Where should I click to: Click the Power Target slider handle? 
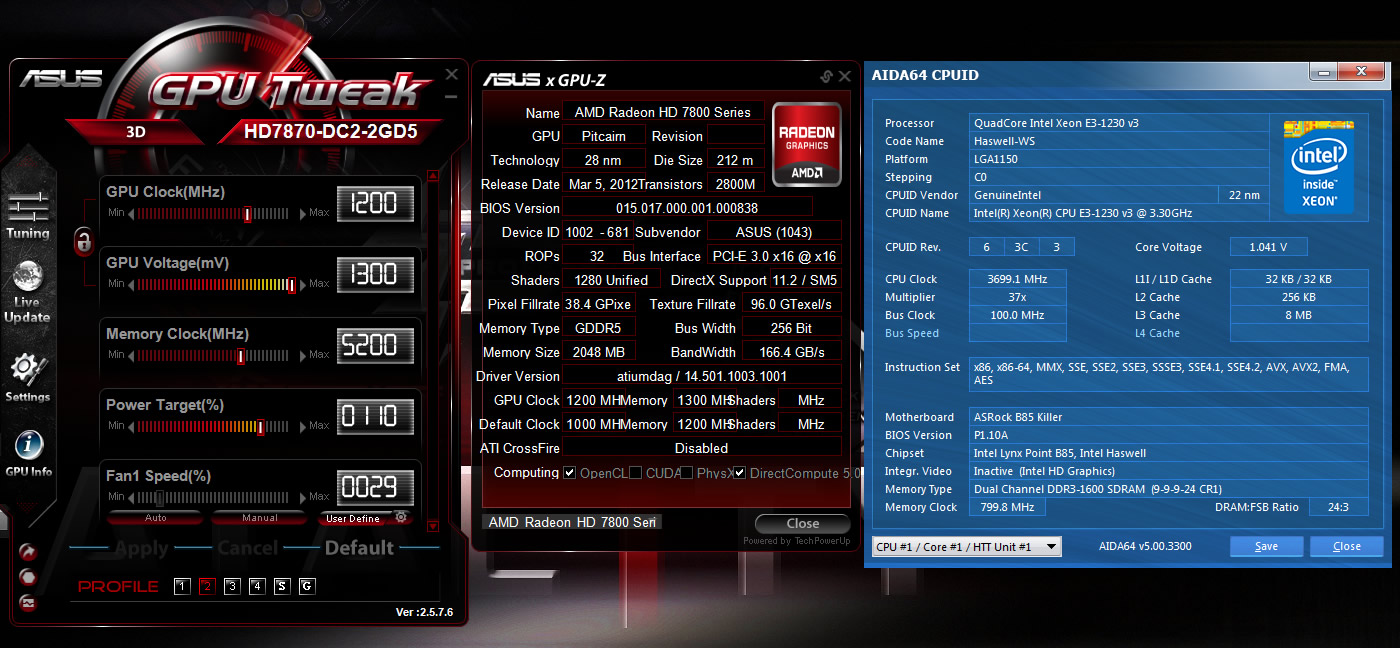[x=260, y=427]
